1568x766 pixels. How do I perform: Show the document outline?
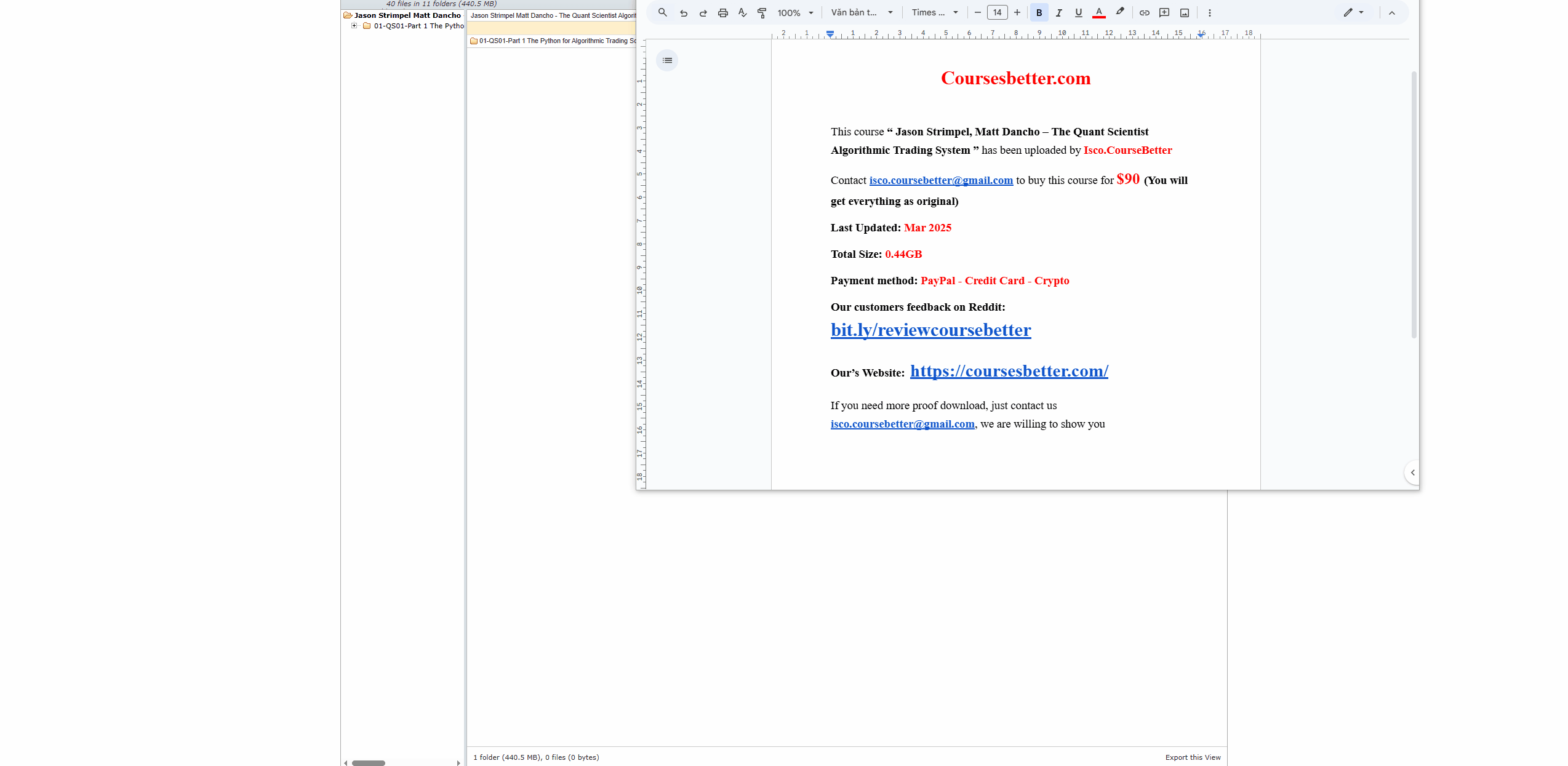[667, 60]
